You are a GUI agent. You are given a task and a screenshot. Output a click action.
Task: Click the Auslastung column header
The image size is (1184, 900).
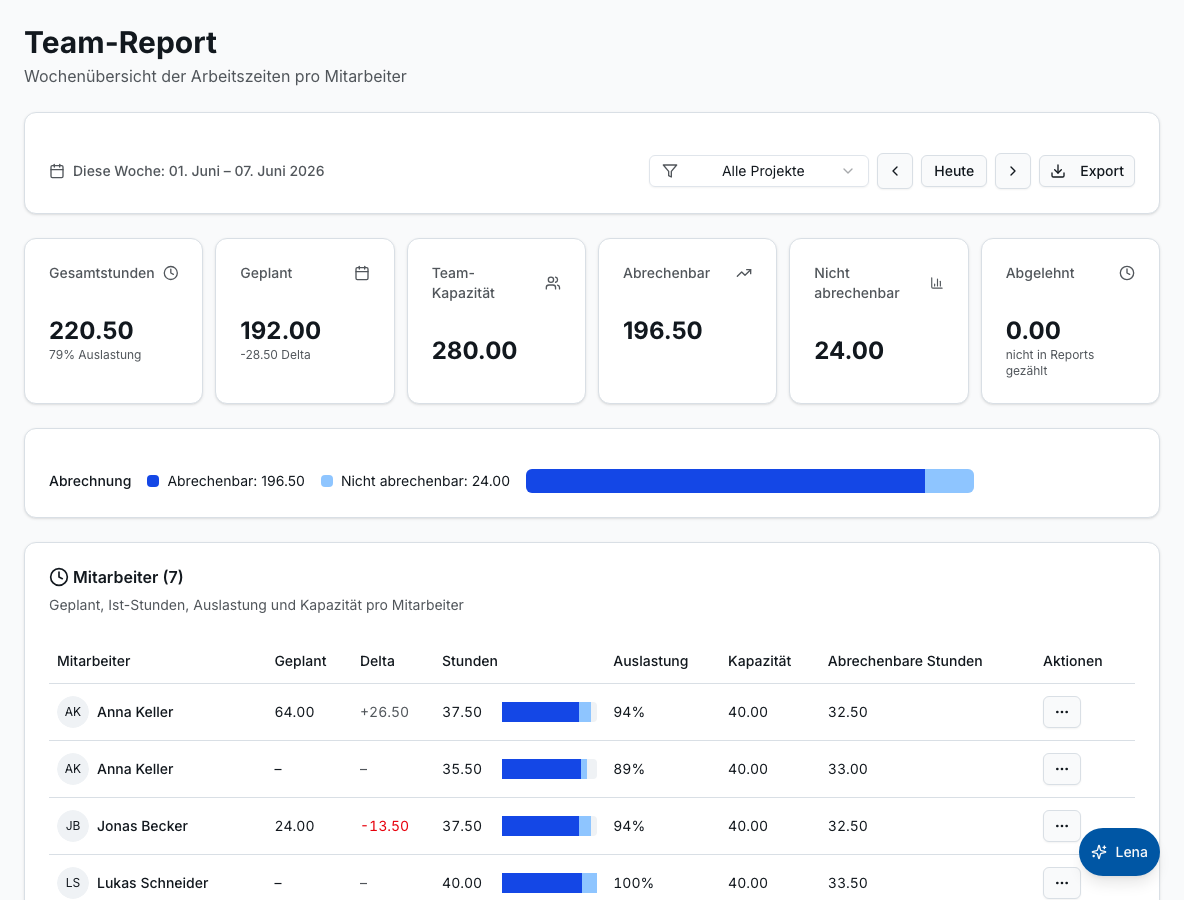coord(651,661)
